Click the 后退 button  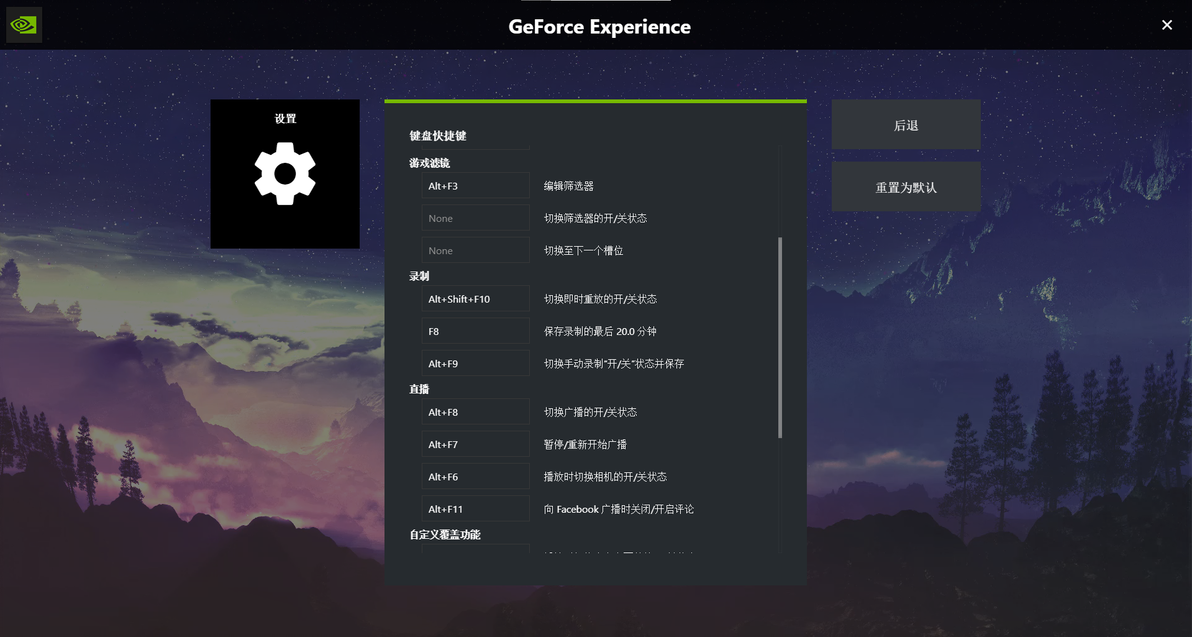(905, 125)
